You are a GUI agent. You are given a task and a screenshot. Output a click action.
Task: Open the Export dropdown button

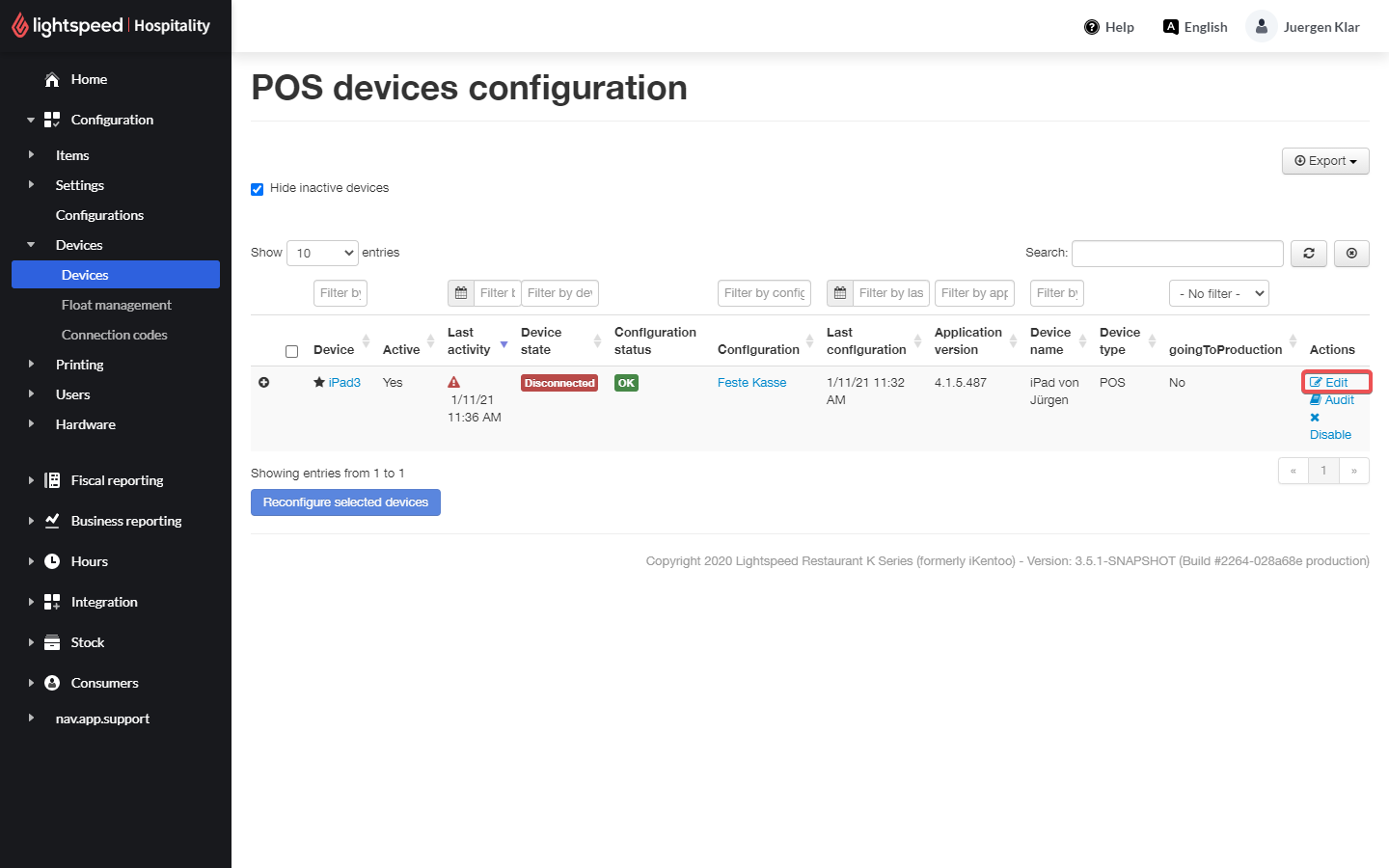(x=1325, y=161)
